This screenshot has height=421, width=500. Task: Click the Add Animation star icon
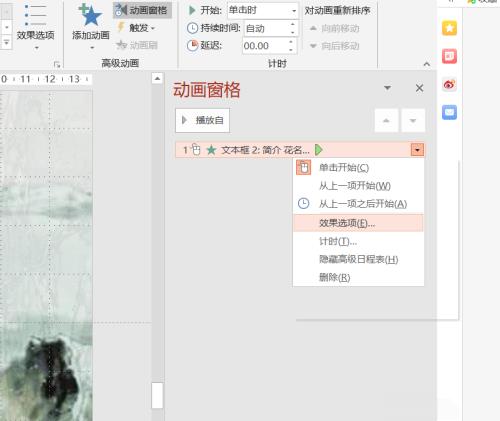(x=90, y=16)
